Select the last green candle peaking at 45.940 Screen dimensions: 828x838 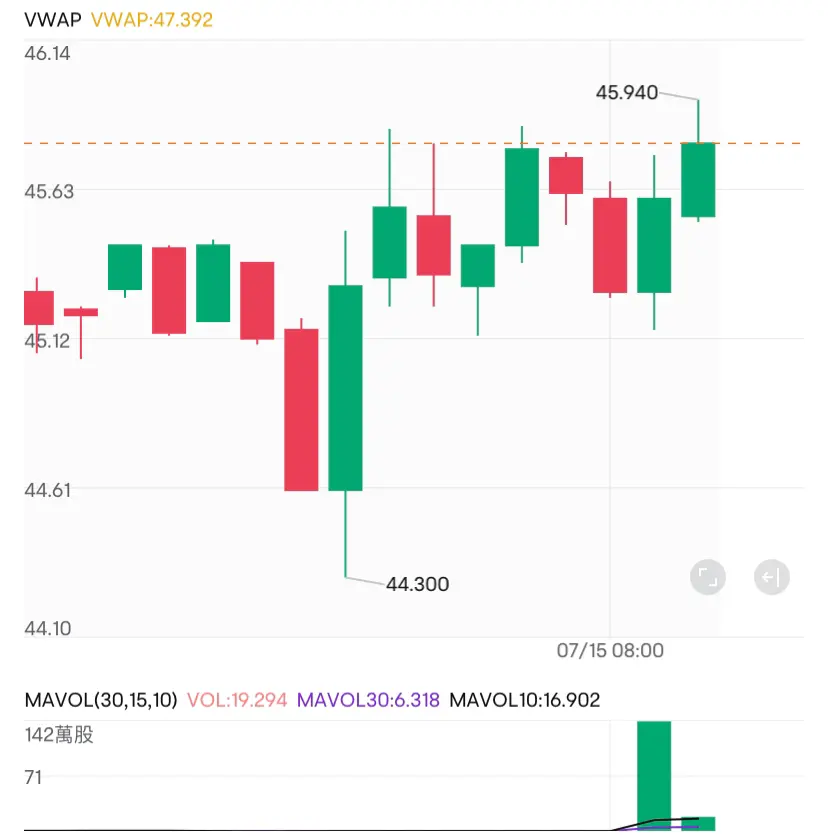tap(698, 180)
